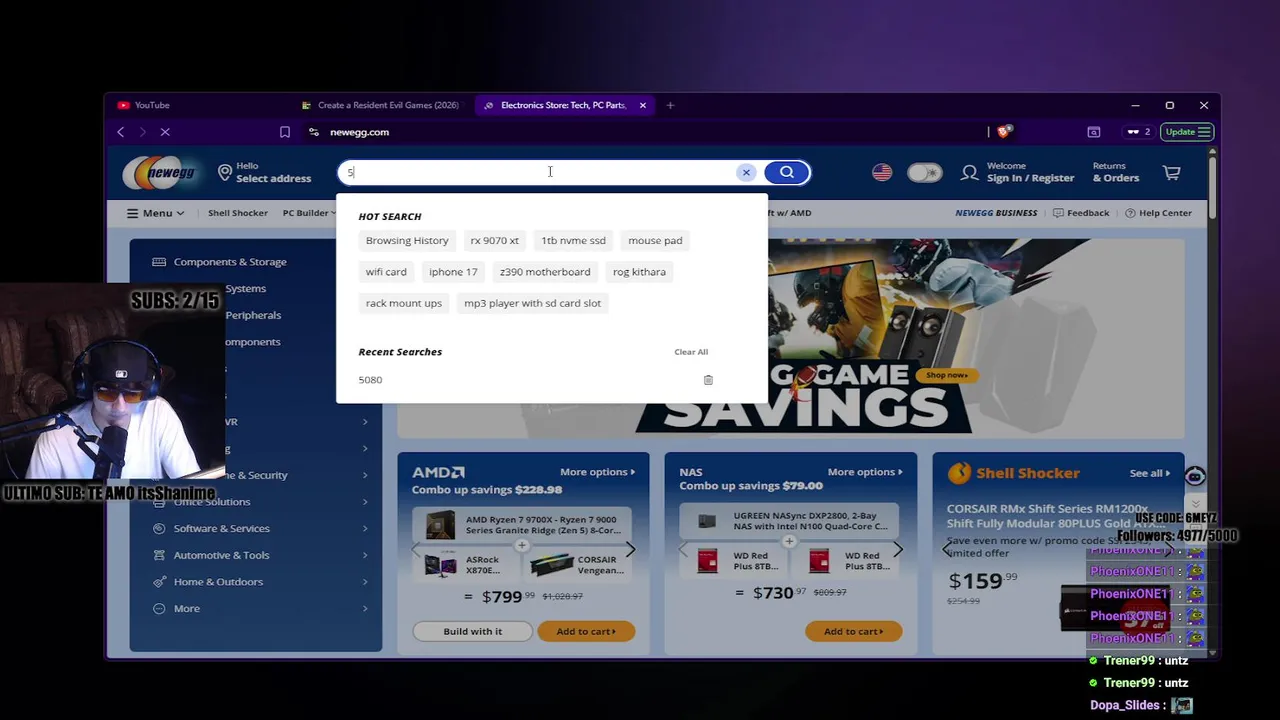Open Returns & Orders

tap(1116, 172)
